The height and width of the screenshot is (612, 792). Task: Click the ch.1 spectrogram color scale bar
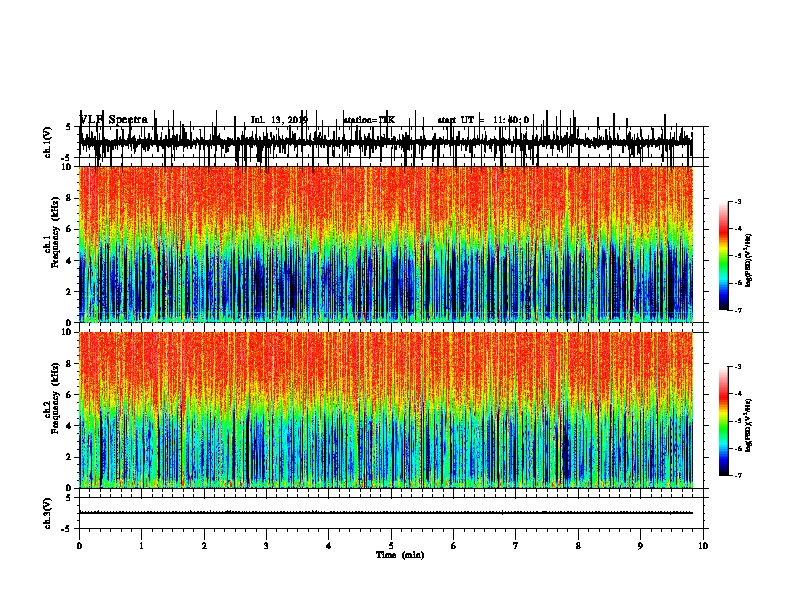[724, 256]
